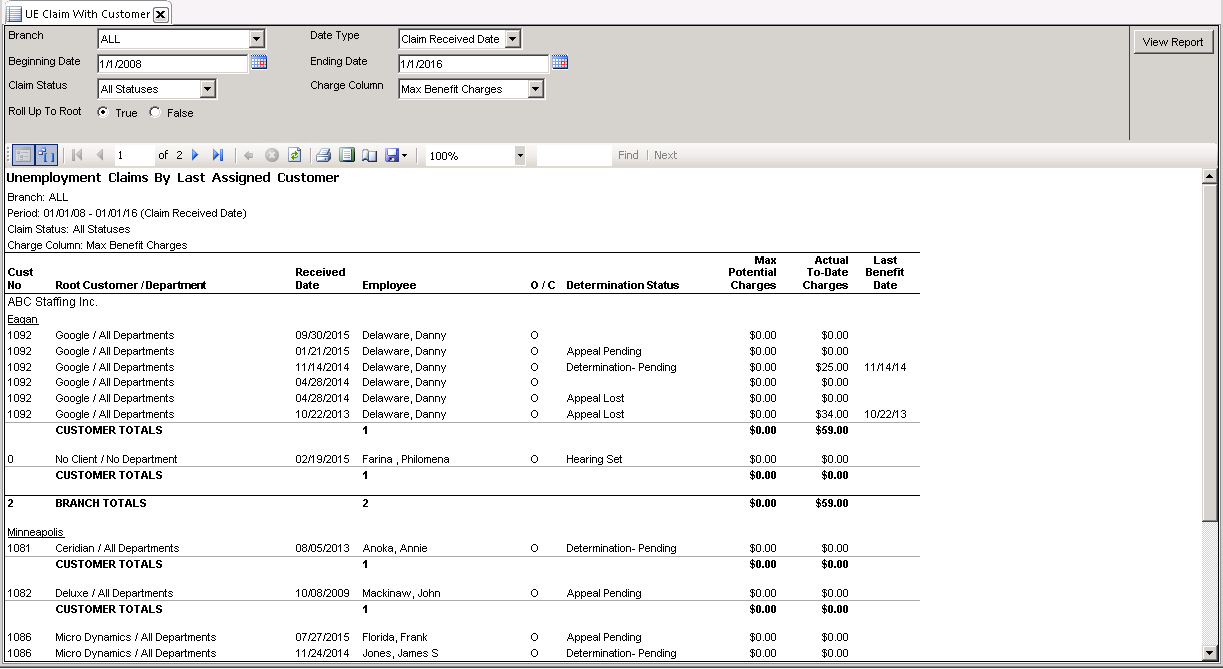Screen dimensions: 1223x669
Task: Open the page setup icon
Action: click(370, 155)
